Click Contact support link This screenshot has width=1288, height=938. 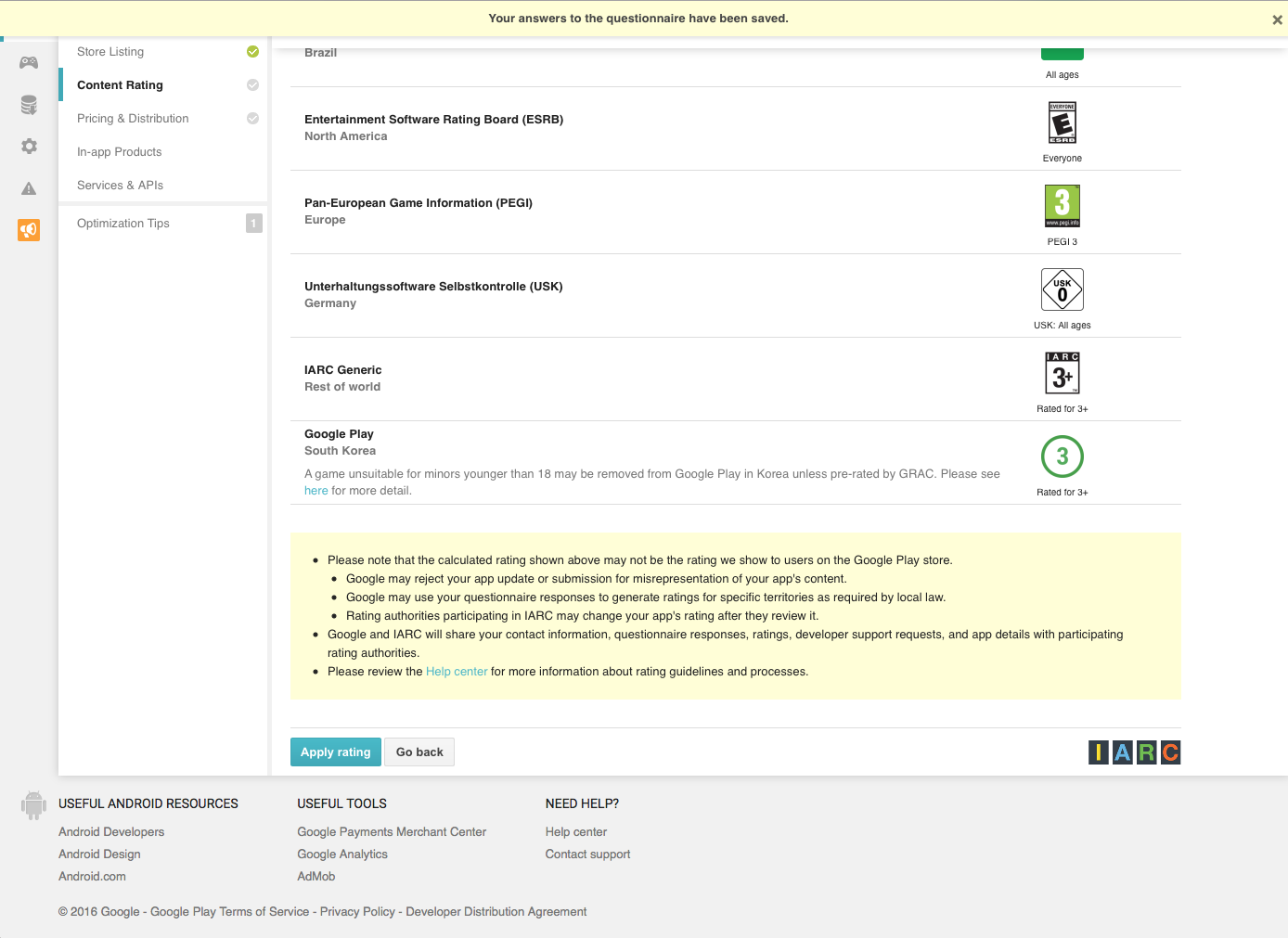(587, 854)
